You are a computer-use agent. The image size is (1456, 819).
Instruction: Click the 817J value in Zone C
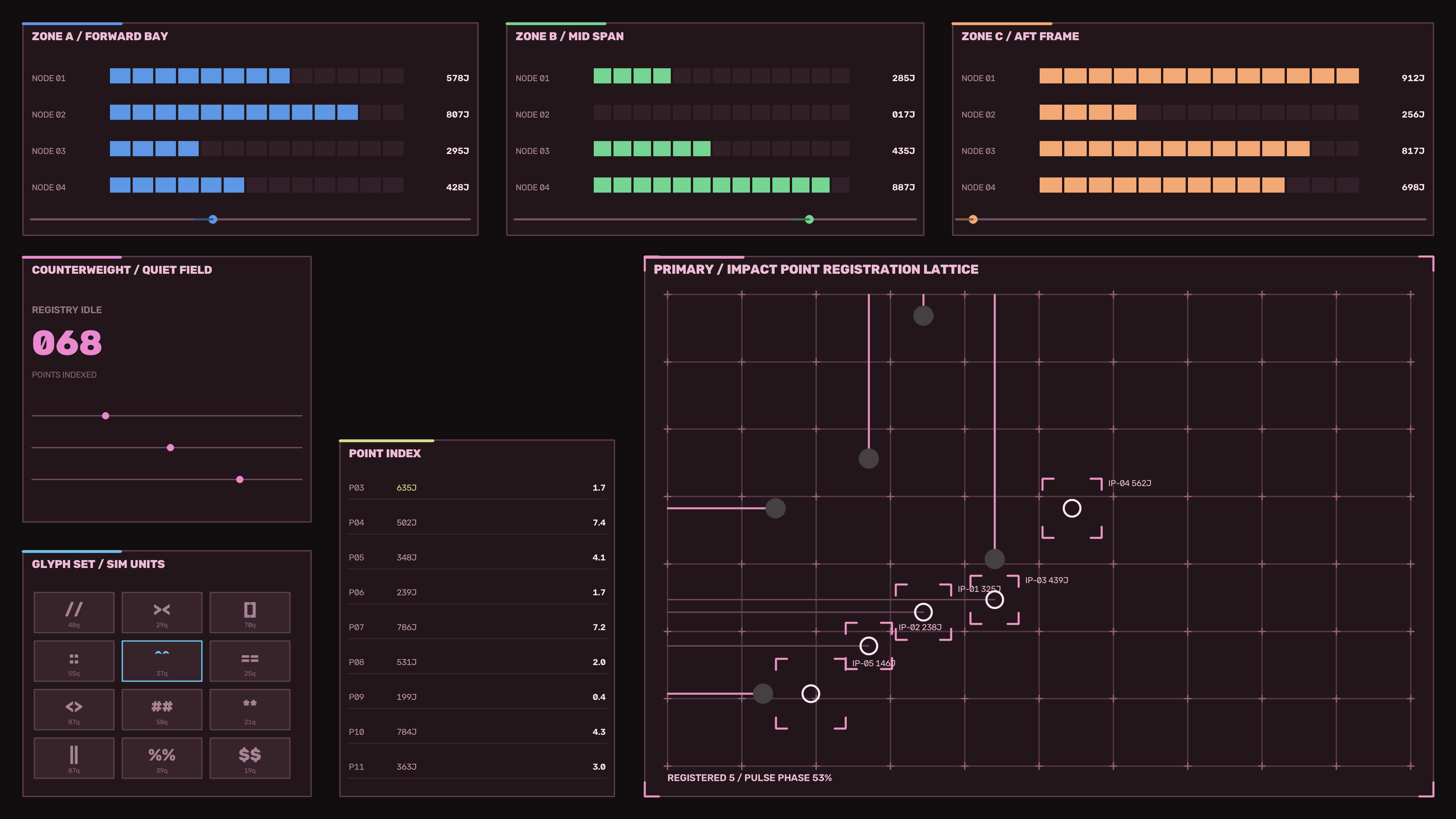pyautogui.click(x=1413, y=151)
